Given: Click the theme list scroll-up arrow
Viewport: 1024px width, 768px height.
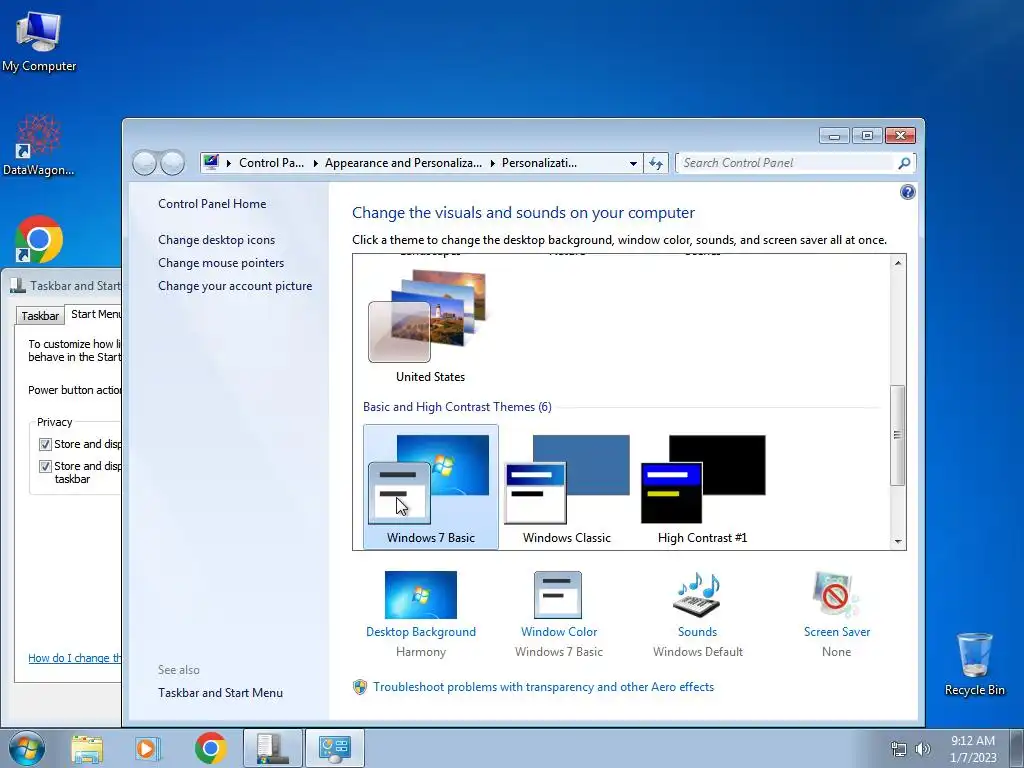Looking at the screenshot, I should click(898, 263).
